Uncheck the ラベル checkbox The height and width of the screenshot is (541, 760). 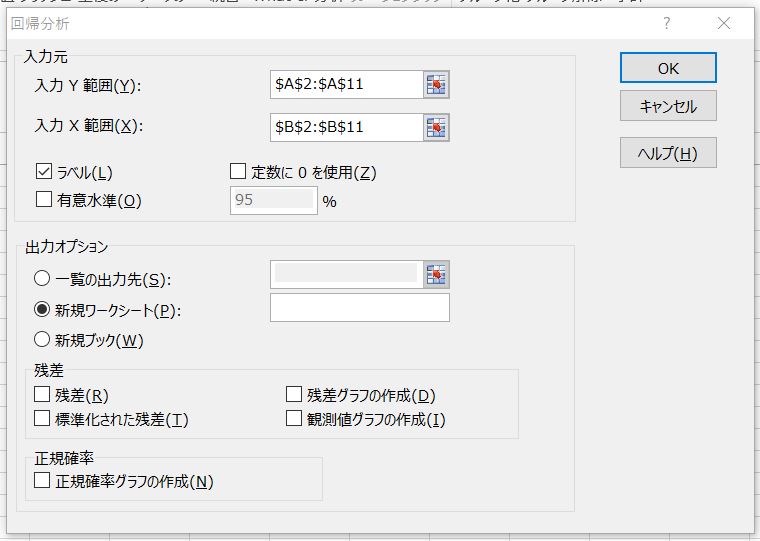tap(44, 172)
